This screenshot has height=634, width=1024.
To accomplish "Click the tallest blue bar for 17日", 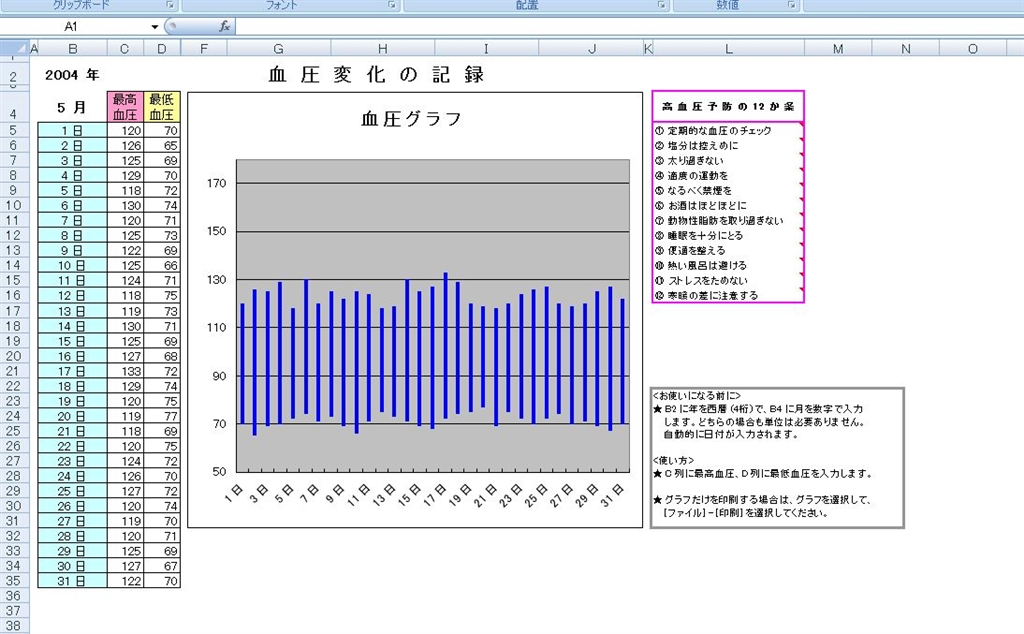I will [x=445, y=346].
